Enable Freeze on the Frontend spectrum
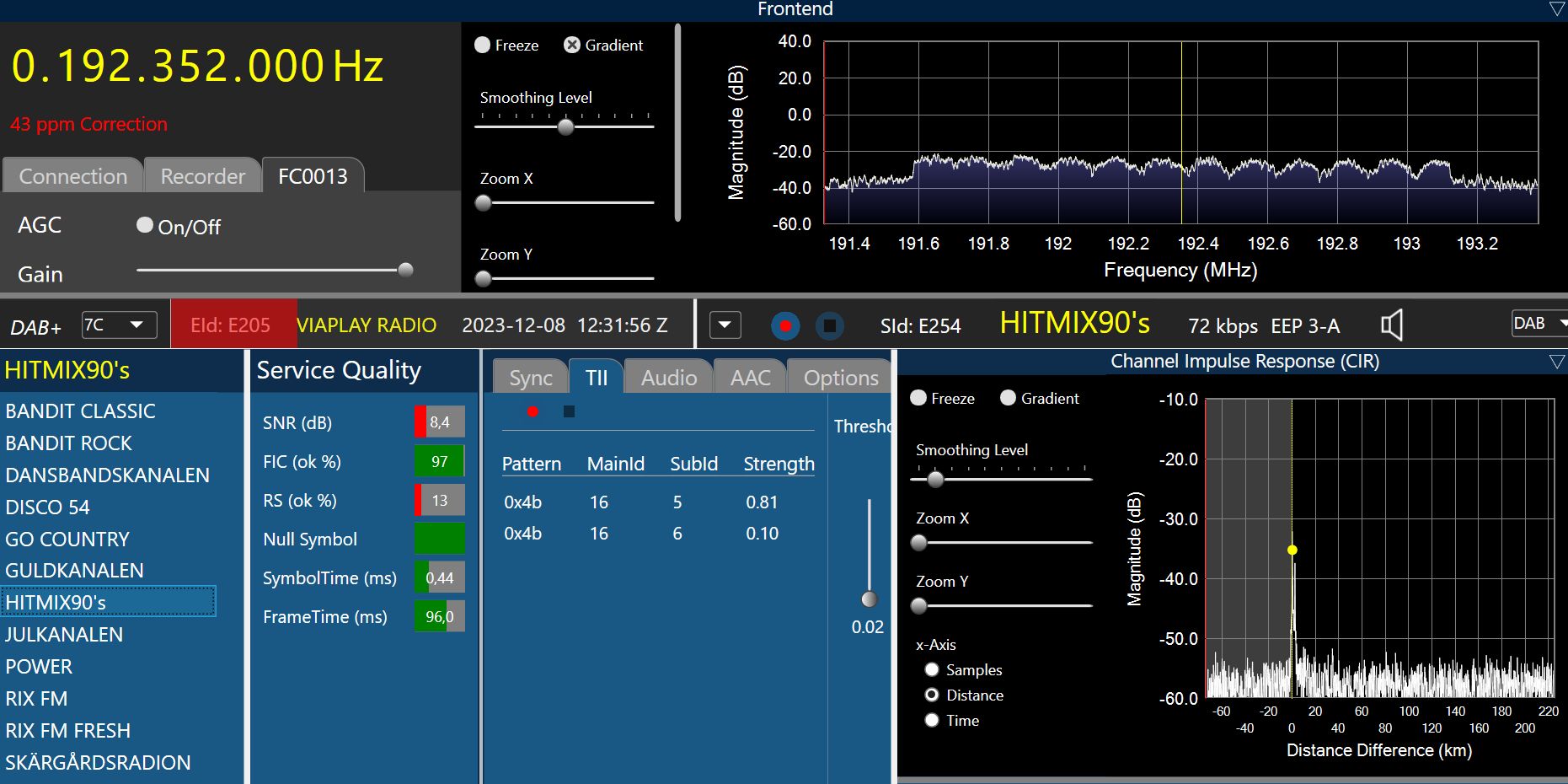The height and width of the screenshot is (784, 1568). [483, 46]
